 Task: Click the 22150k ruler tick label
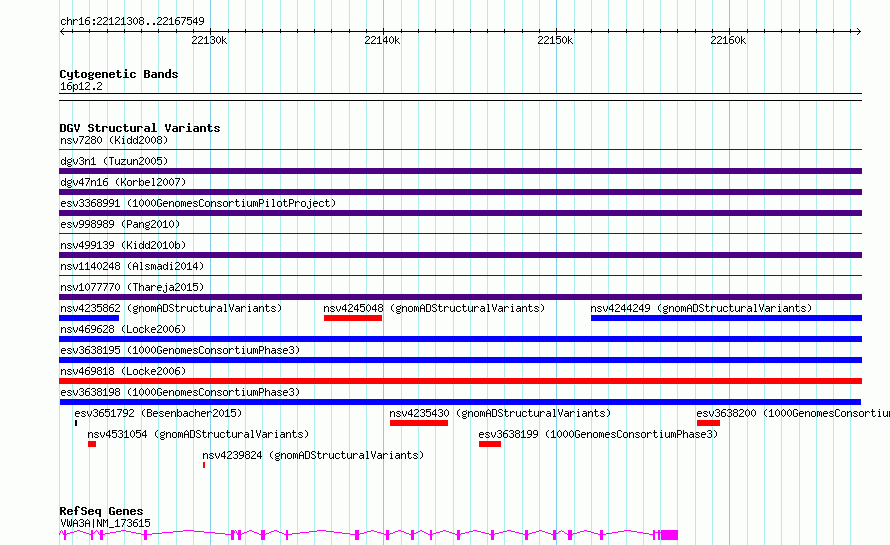tap(555, 40)
